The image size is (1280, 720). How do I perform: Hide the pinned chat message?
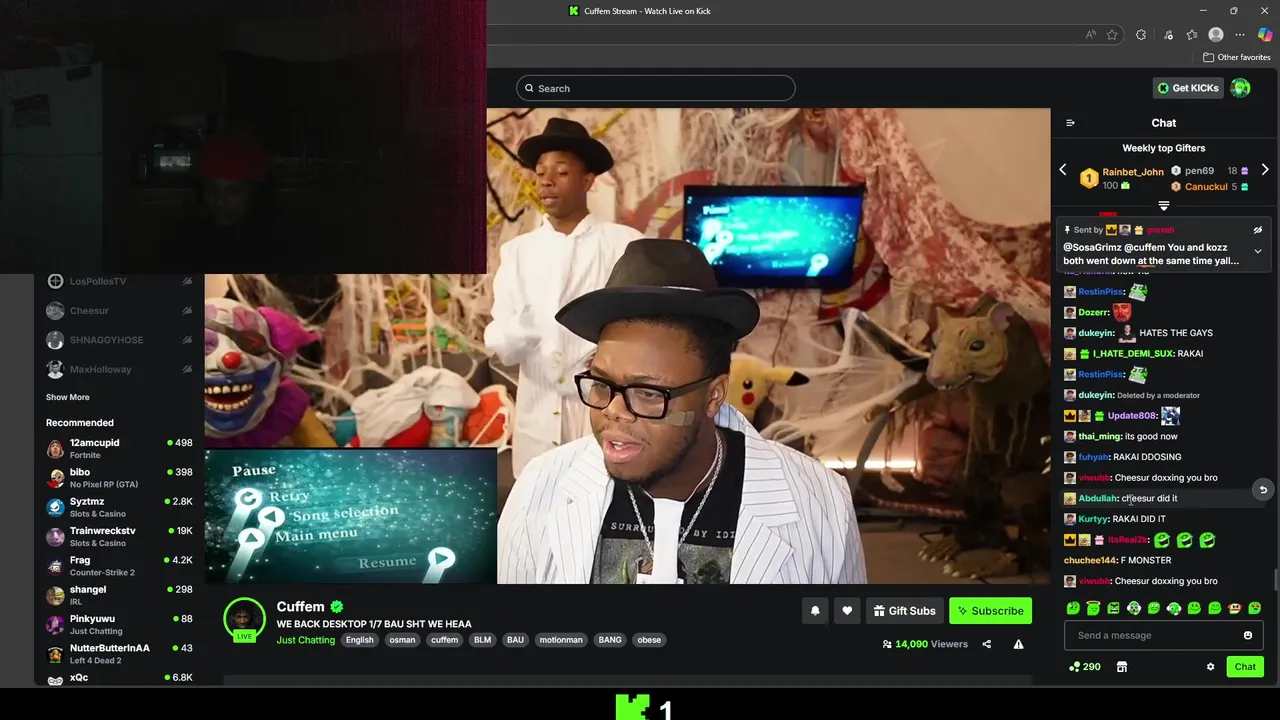click(x=1258, y=230)
